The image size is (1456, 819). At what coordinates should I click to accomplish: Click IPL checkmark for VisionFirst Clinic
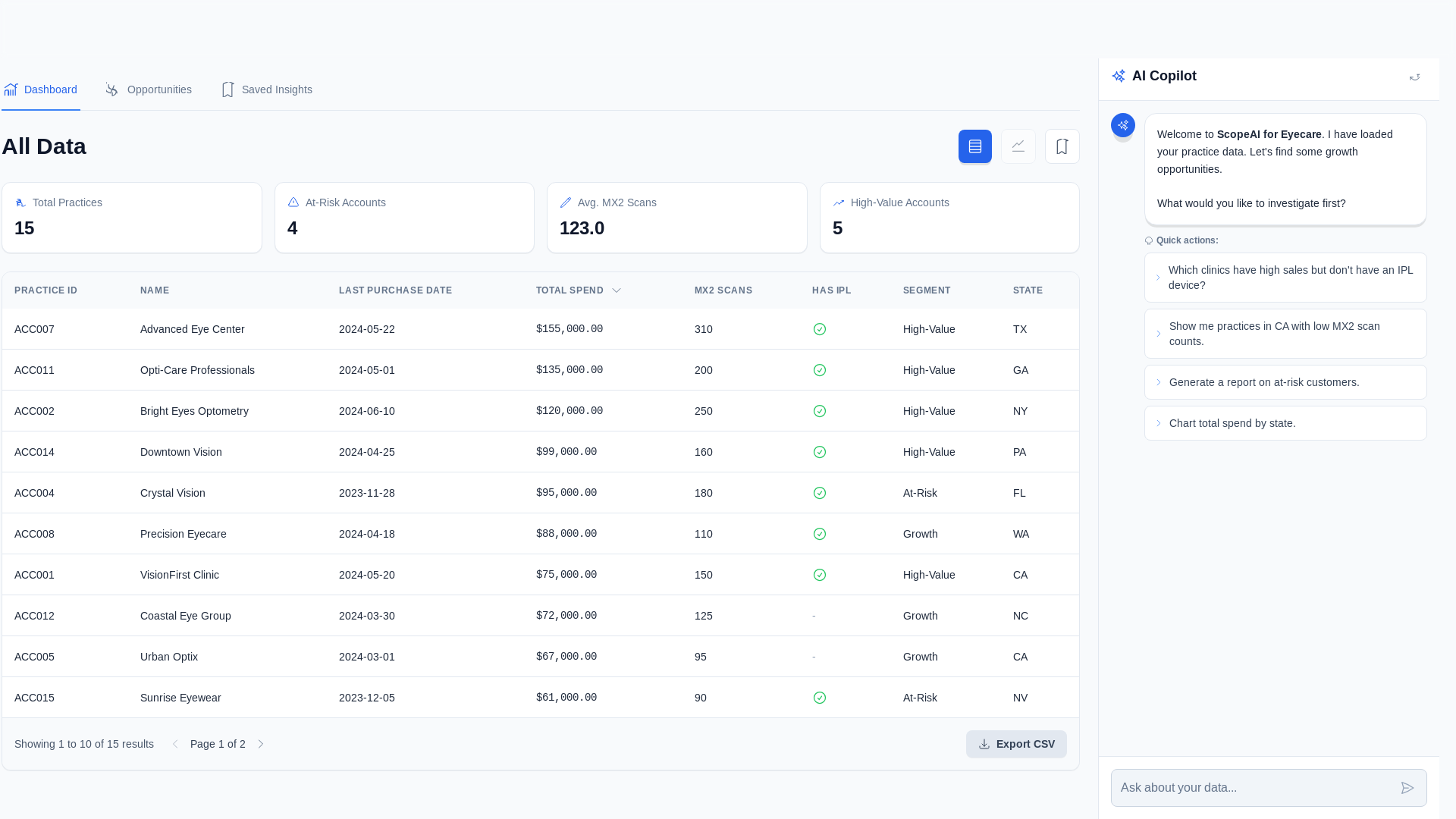coord(820,575)
